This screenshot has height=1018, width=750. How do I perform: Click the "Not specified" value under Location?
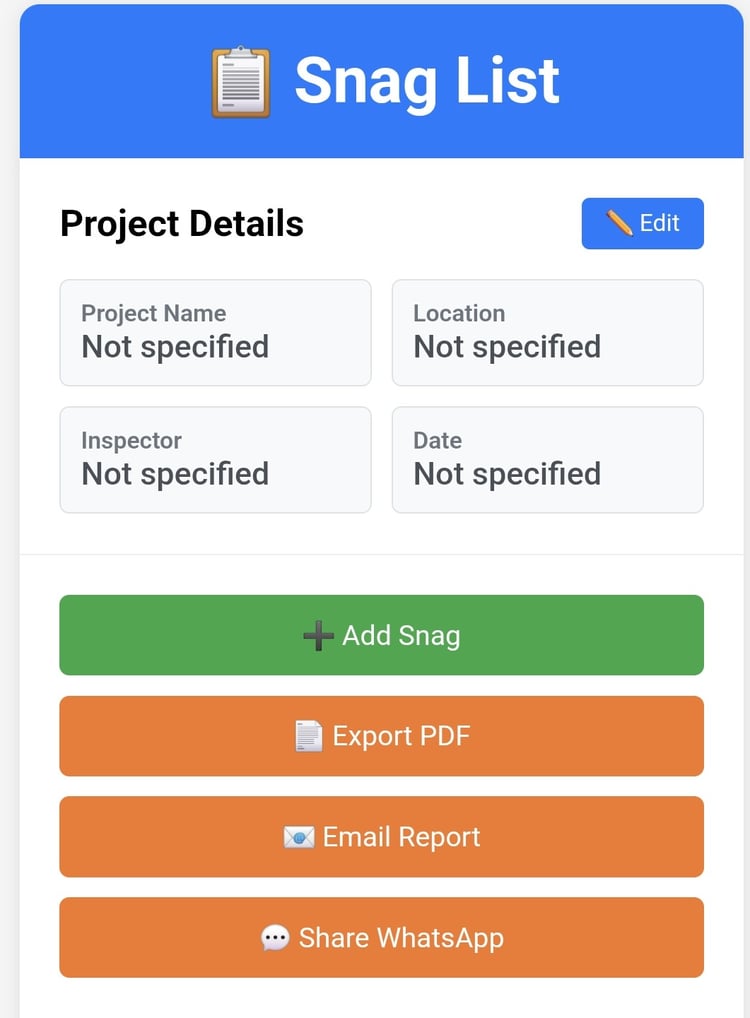click(x=507, y=347)
